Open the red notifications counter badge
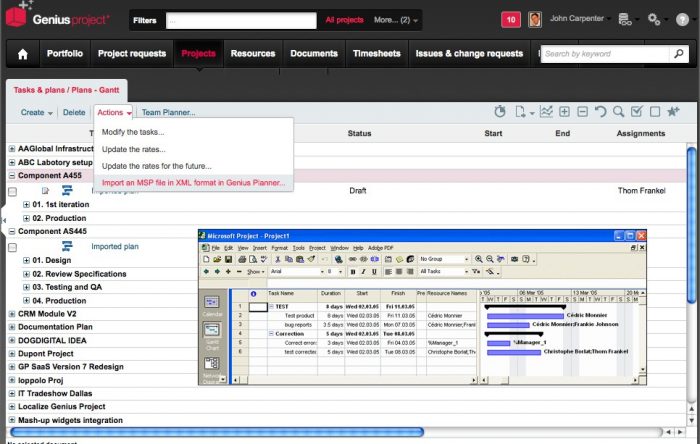 click(511, 20)
